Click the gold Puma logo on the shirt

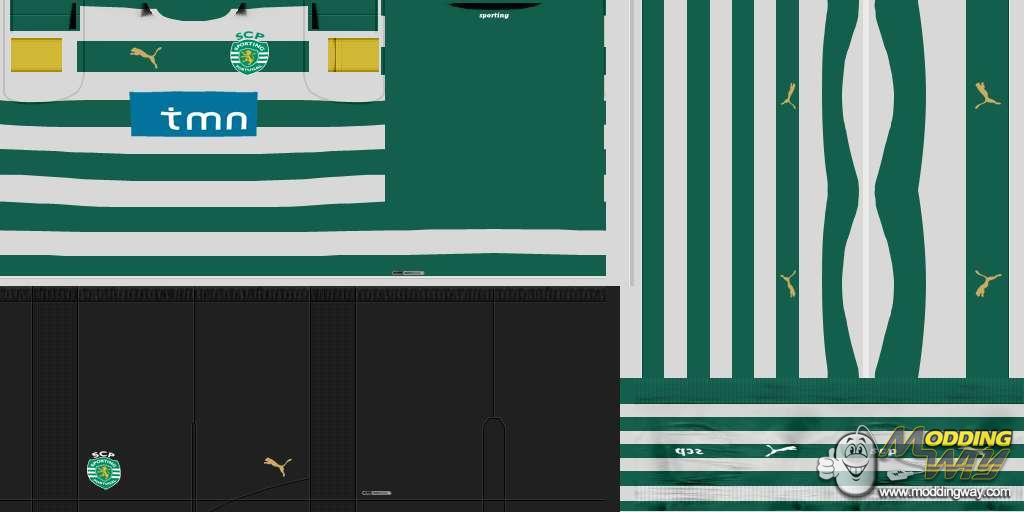click(x=145, y=56)
